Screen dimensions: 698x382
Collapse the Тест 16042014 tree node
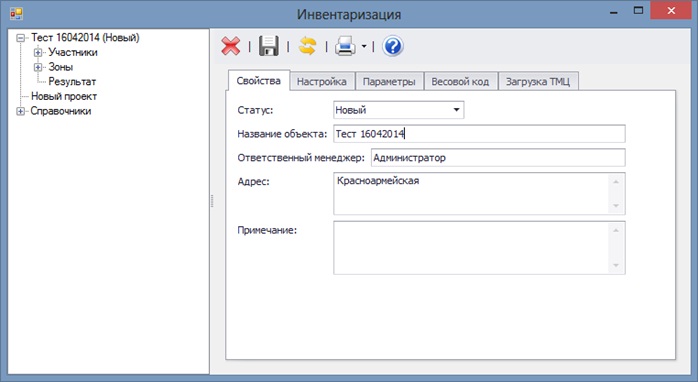[20, 38]
